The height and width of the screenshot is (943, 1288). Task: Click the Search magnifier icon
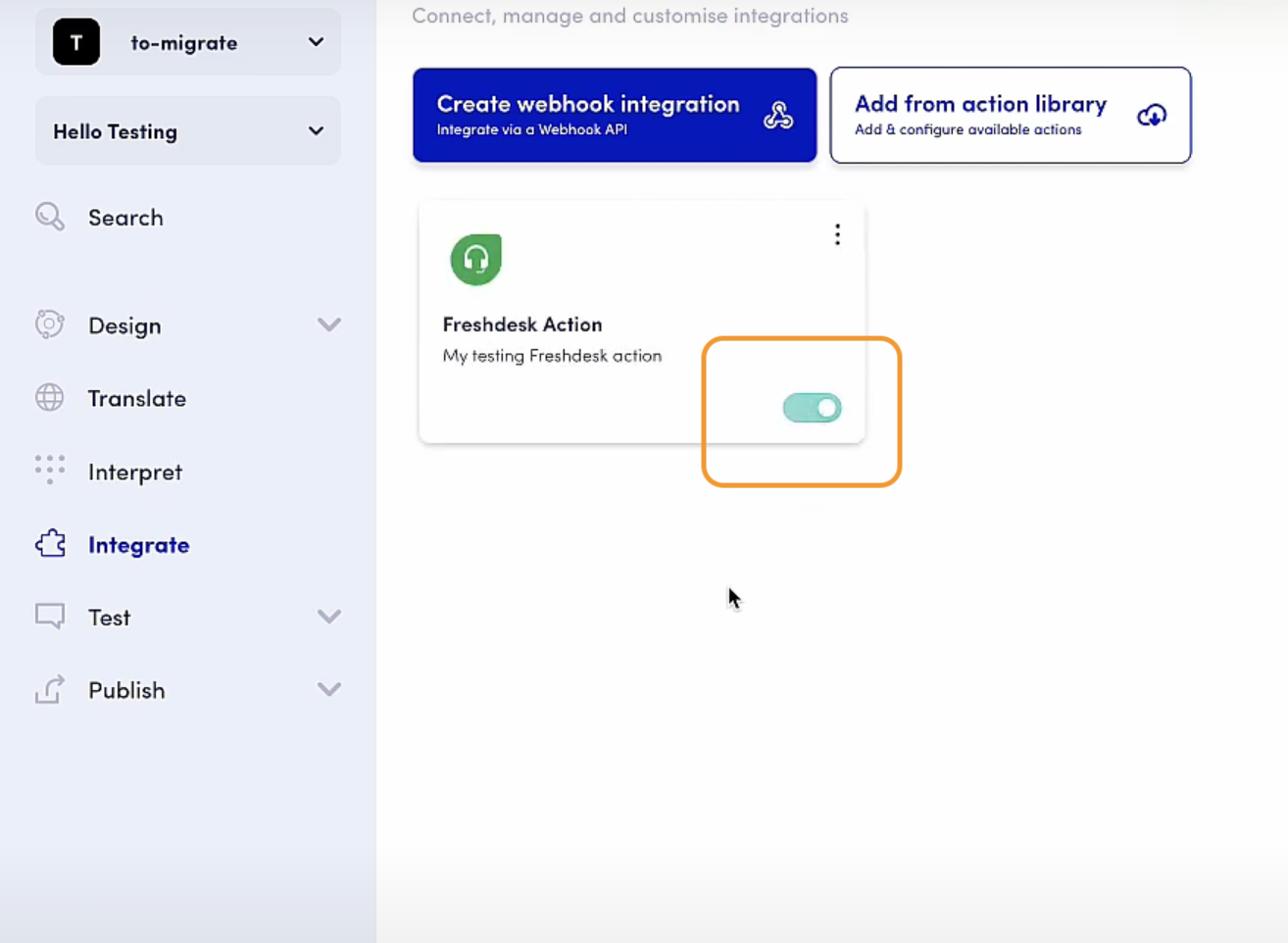coord(50,217)
